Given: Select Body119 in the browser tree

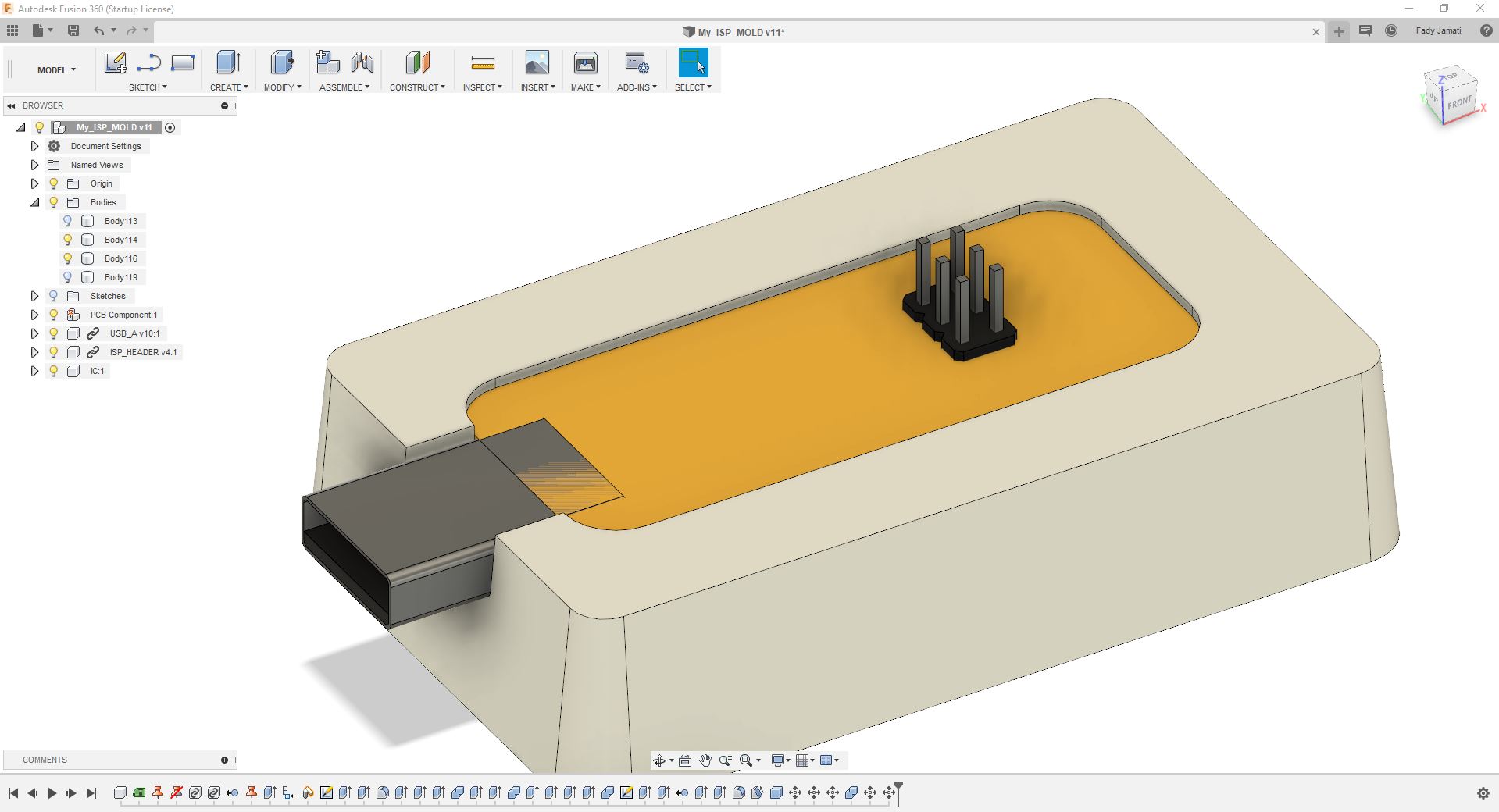Looking at the screenshot, I should 121,277.
